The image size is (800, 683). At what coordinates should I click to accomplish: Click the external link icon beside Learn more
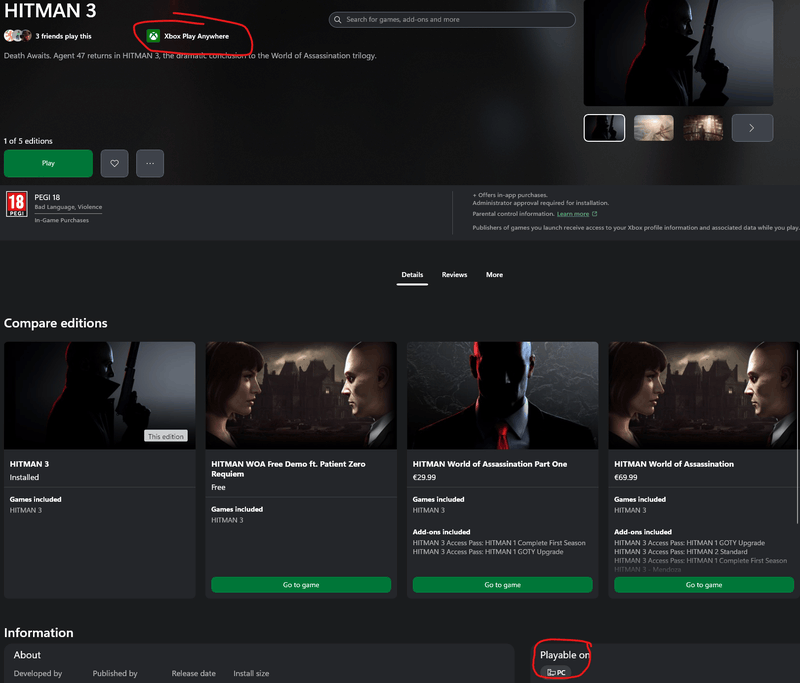(594, 214)
